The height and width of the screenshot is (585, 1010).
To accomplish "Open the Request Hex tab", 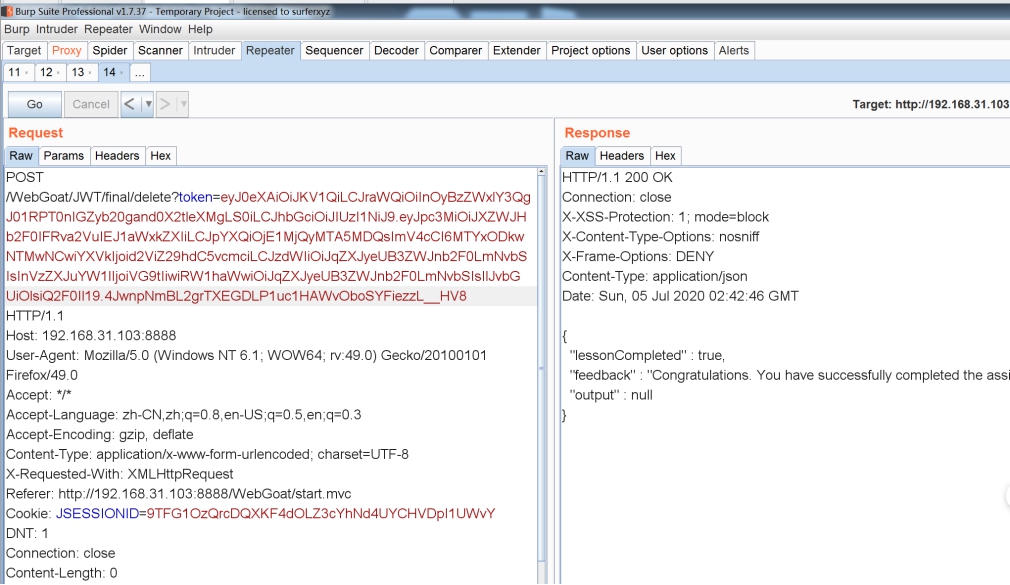I will pyautogui.click(x=161, y=156).
